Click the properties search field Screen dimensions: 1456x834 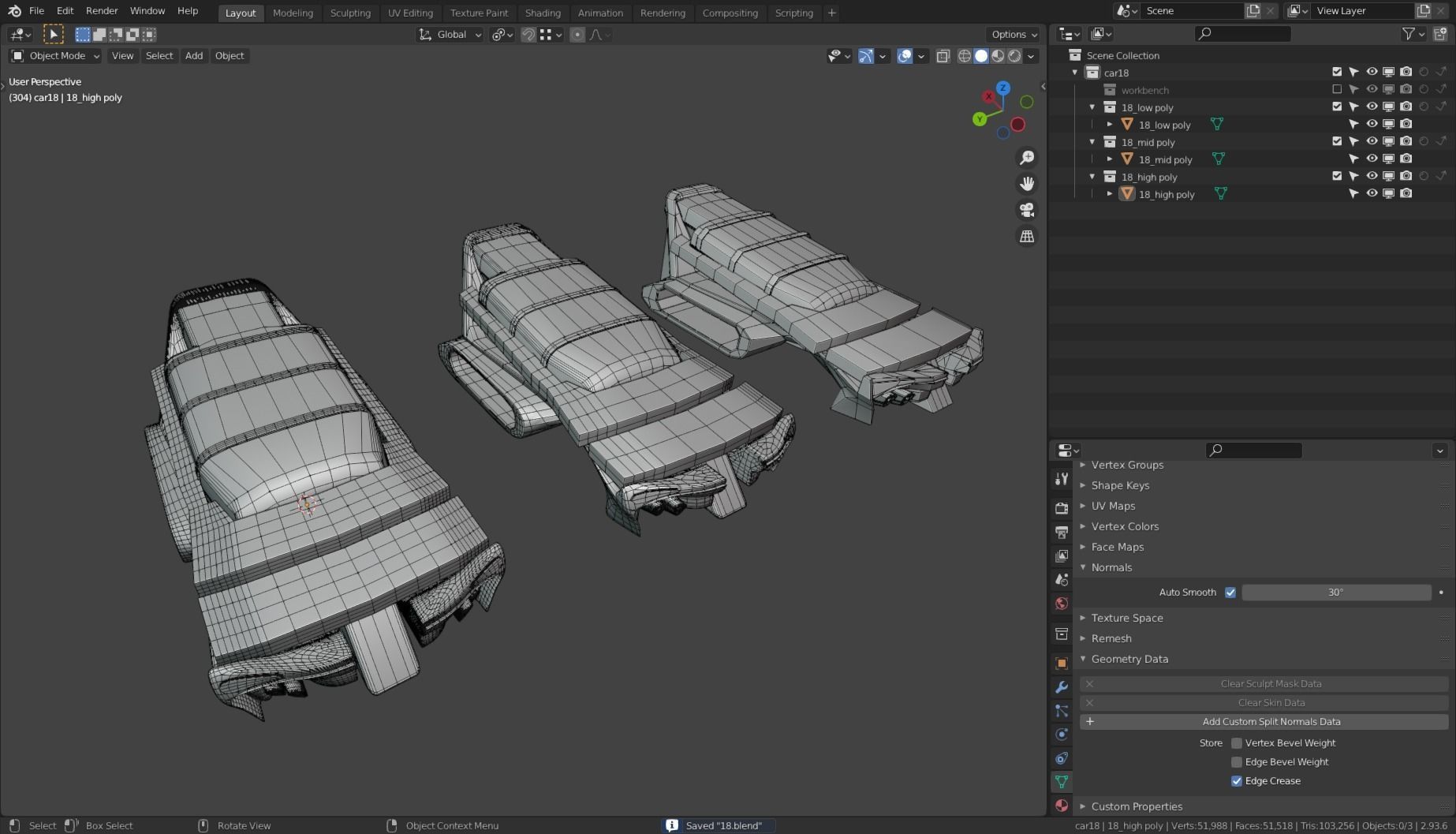[x=1254, y=451]
